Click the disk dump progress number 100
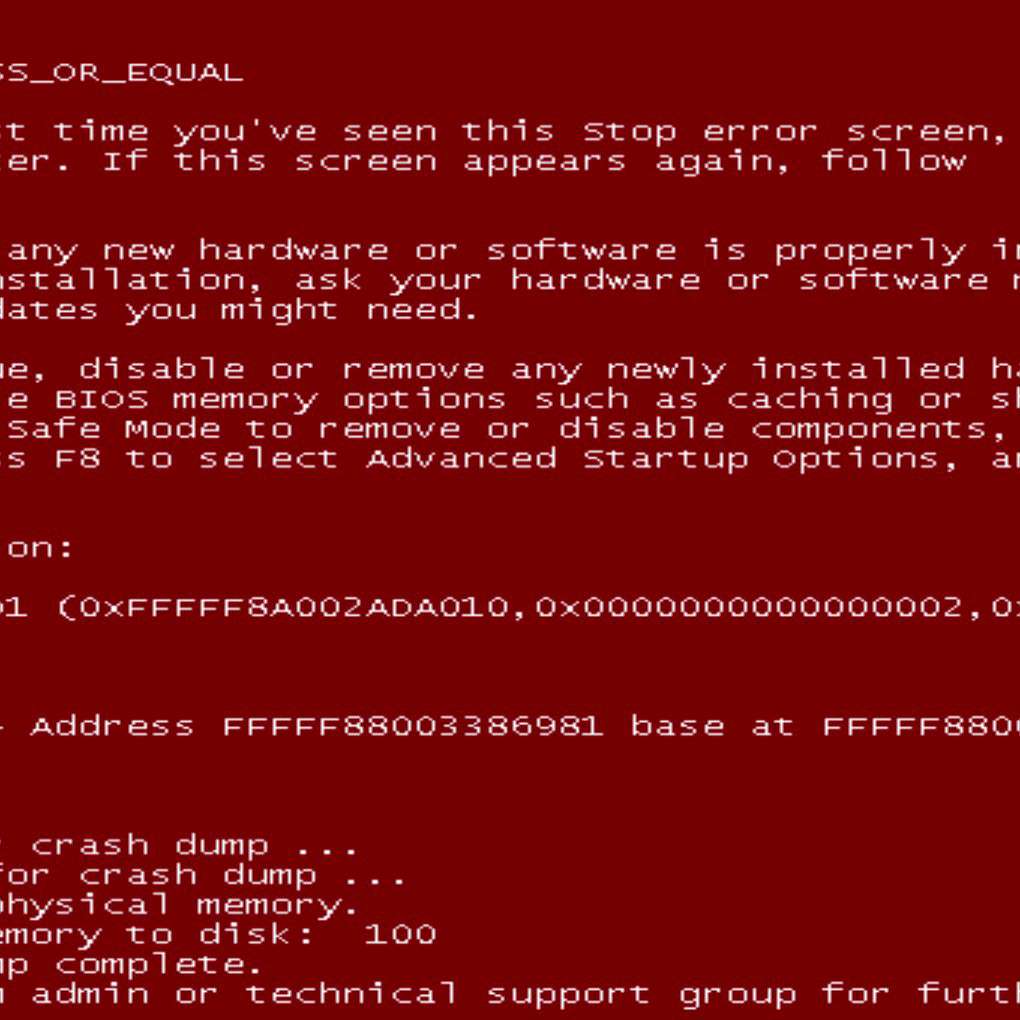Screen dimensions: 1020x1020 point(400,935)
